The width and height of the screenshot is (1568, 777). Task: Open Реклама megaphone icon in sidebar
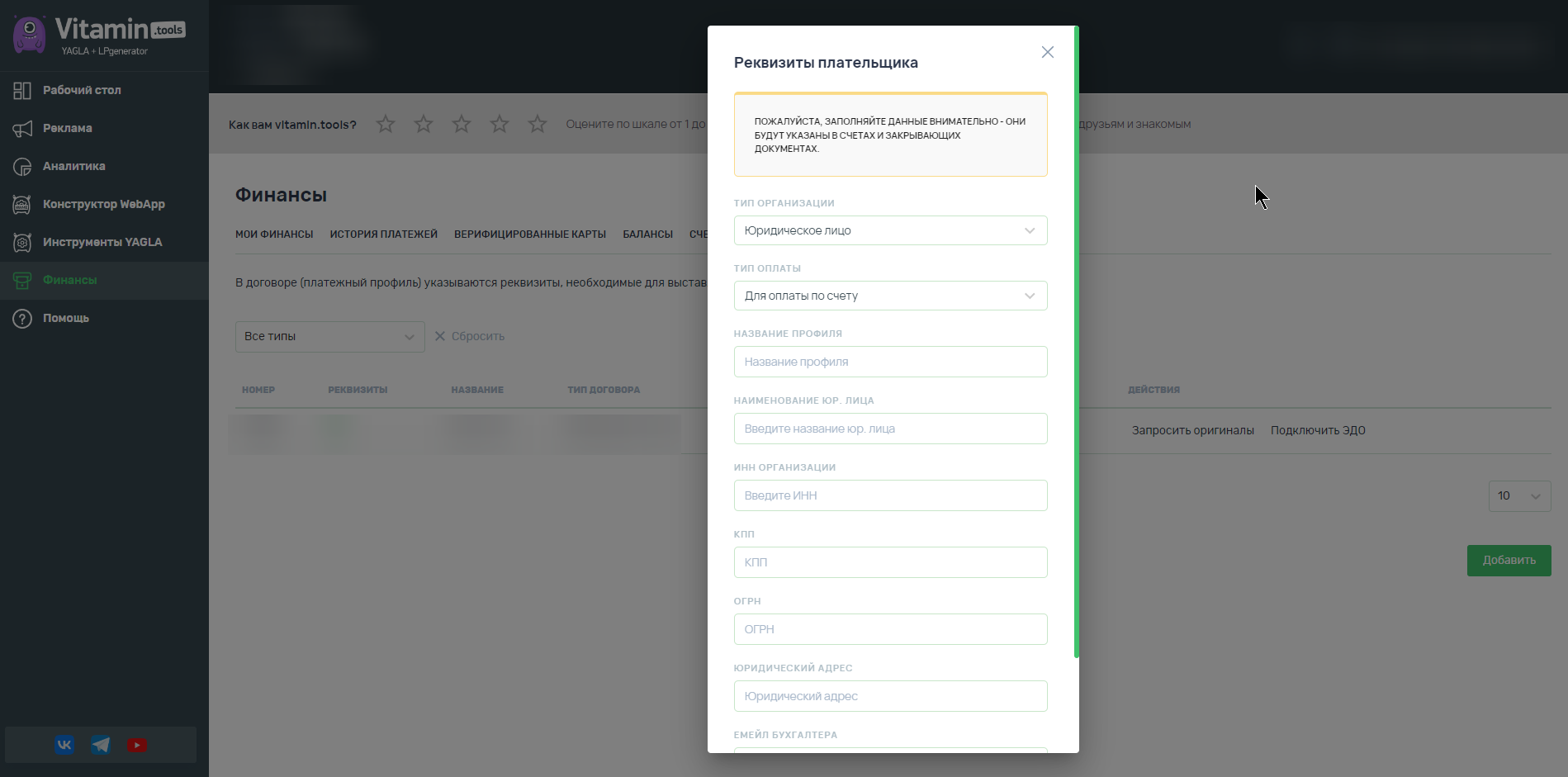[x=22, y=128]
